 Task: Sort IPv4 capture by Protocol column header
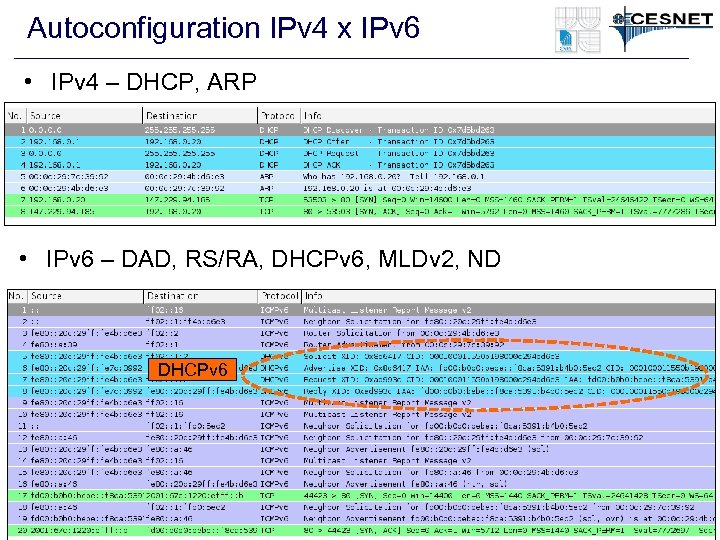point(279,116)
